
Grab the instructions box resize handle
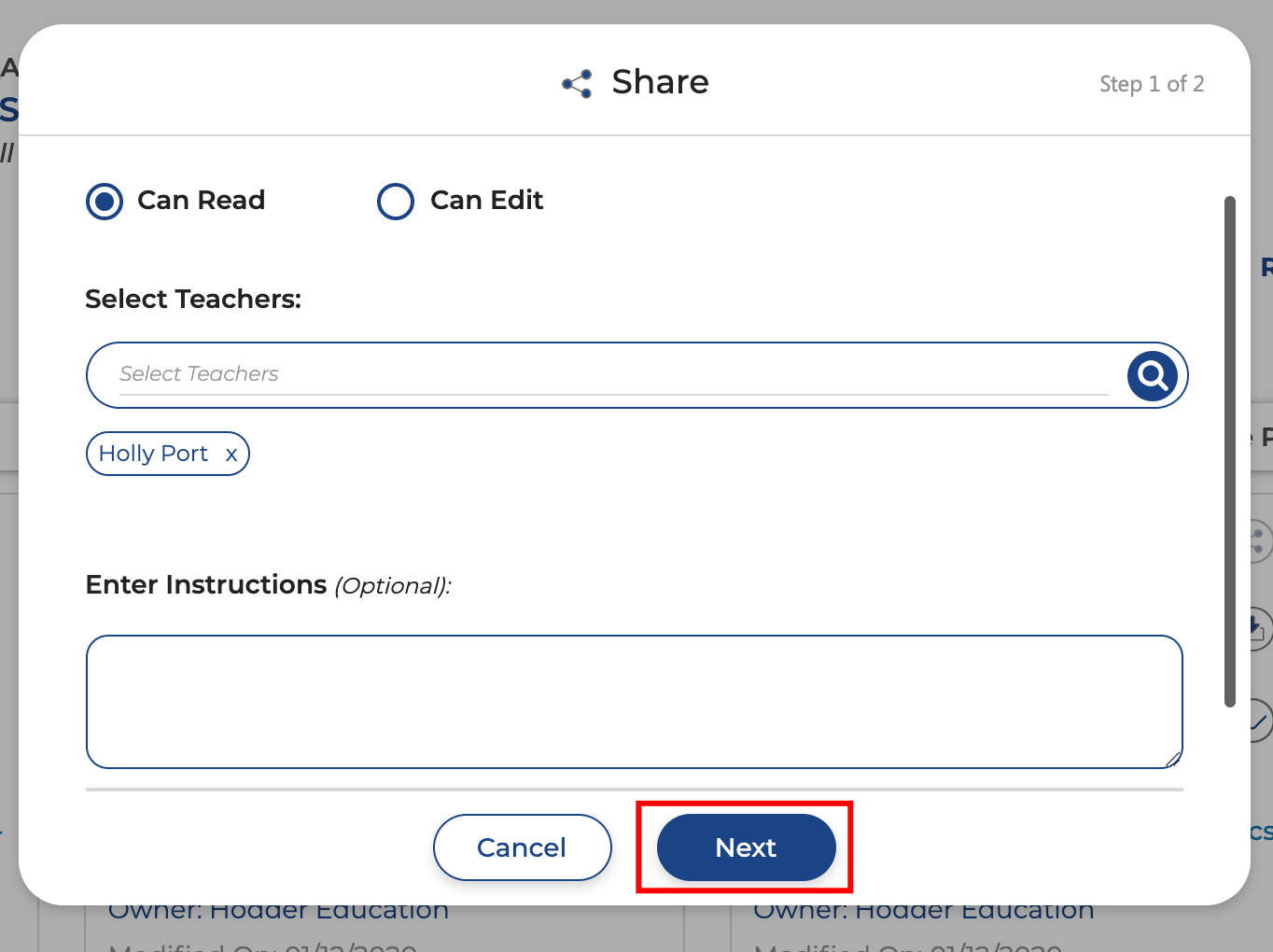(x=1173, y=759)
